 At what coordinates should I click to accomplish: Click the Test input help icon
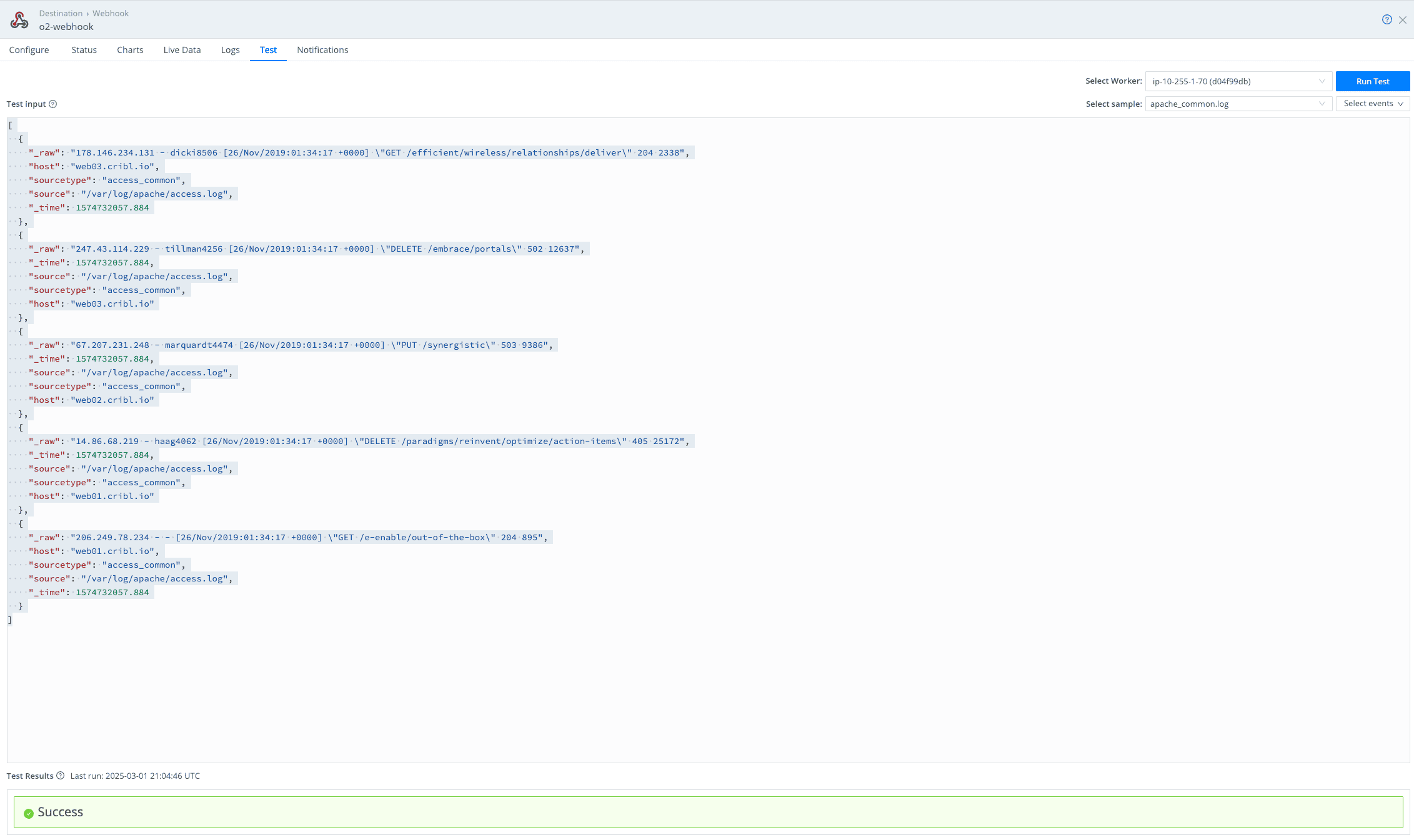click(x=53, y=104)
